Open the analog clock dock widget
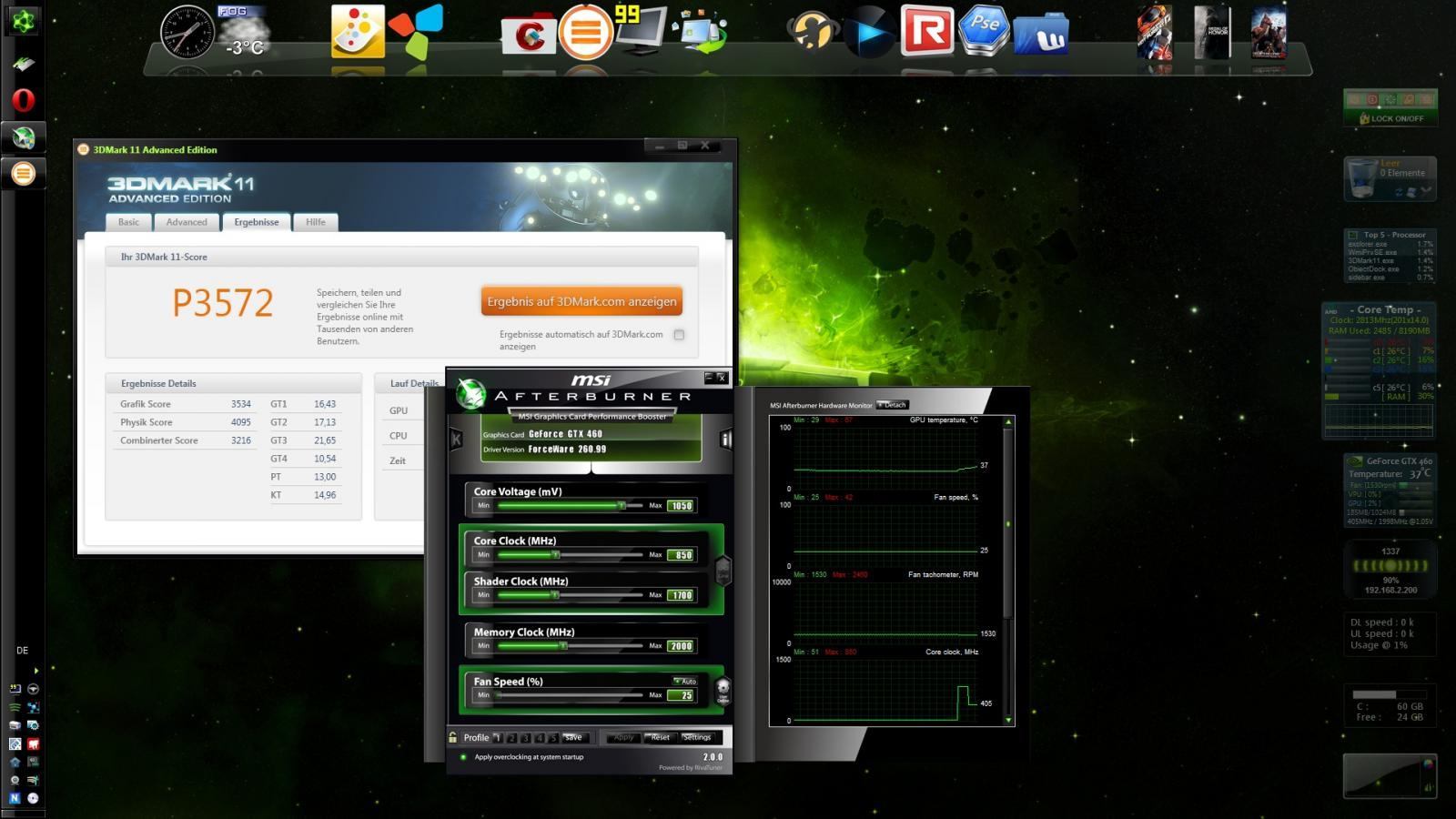This screenshot has width=1456, height=819. [x=187, y=32]
